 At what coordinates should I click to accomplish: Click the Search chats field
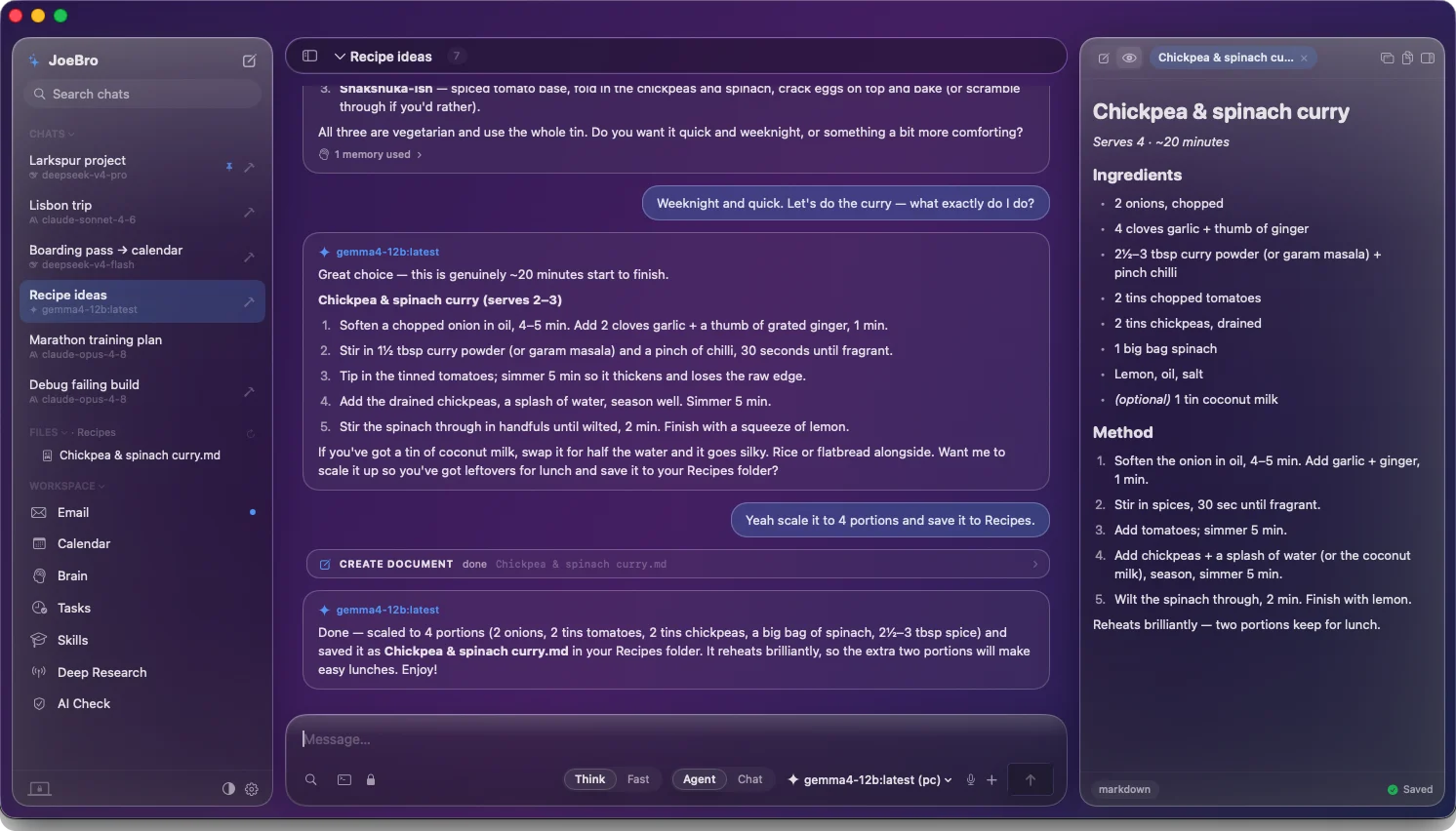pyautogui.click(x=142, y=94)
